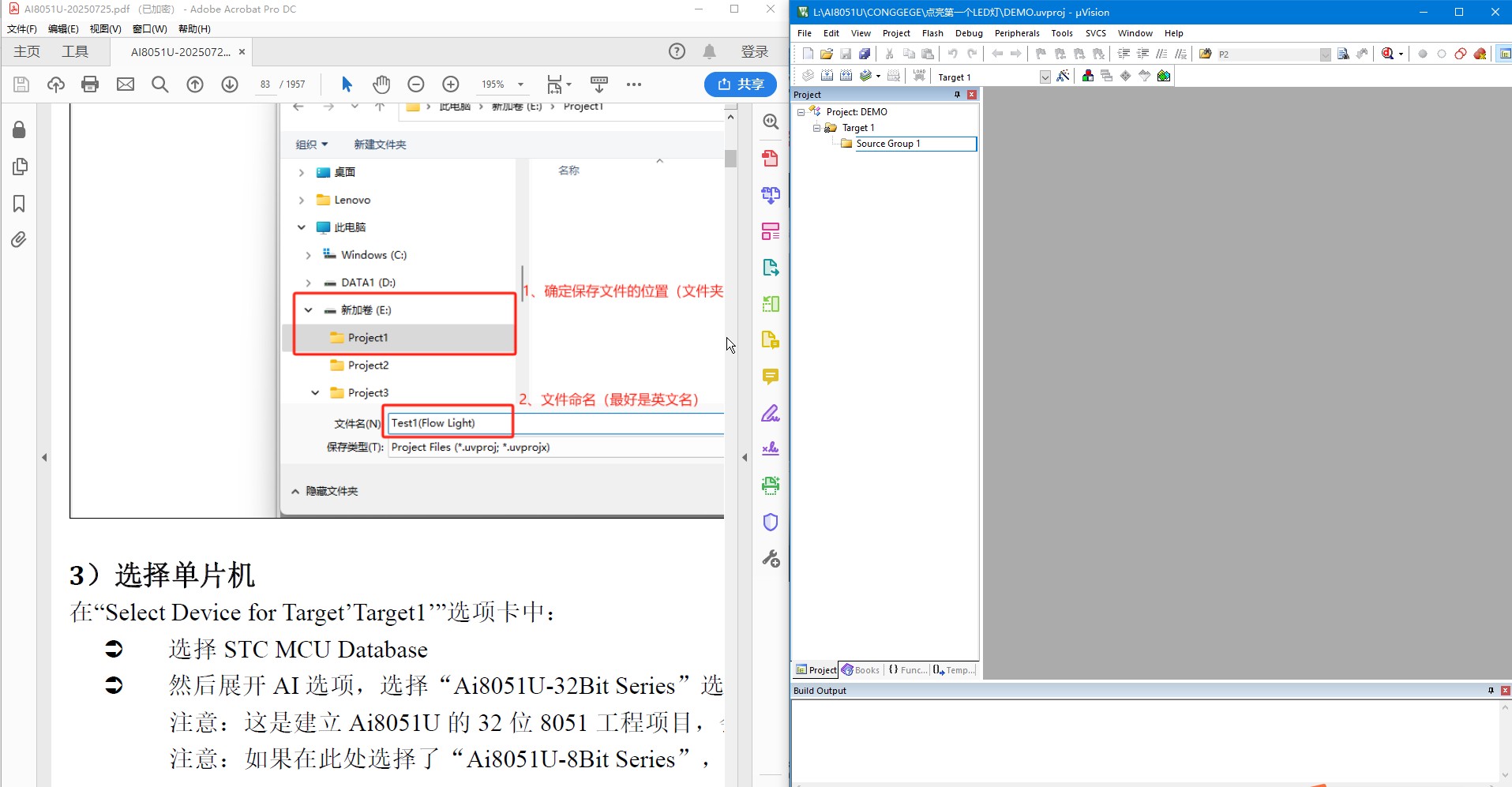Send the PDF by email in Acrobat
The height and width of the screenshot is (787, 1512).
(126, 84)
